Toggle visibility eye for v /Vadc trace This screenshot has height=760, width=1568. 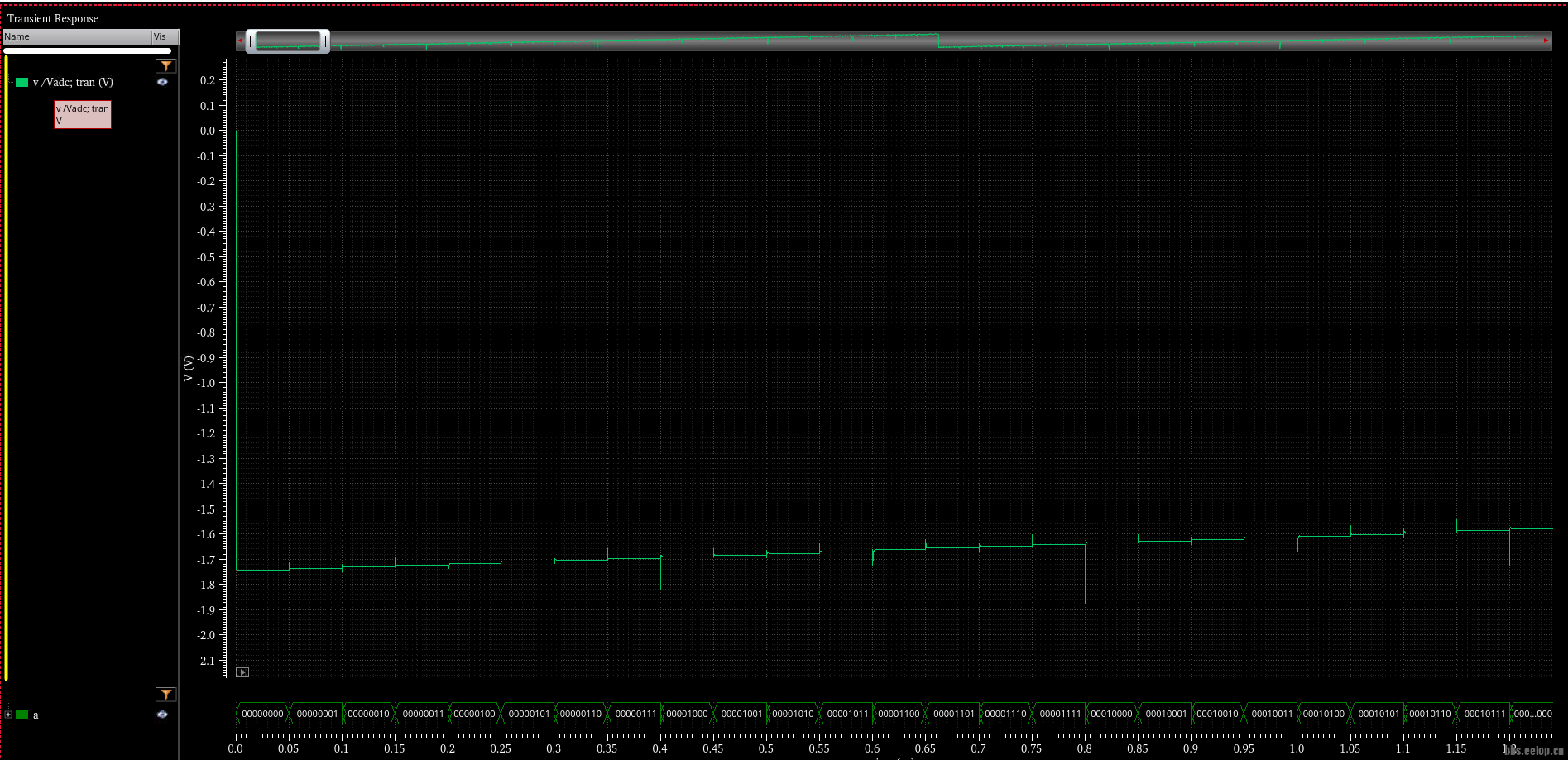pyautogui.click(x=162, y=82)
